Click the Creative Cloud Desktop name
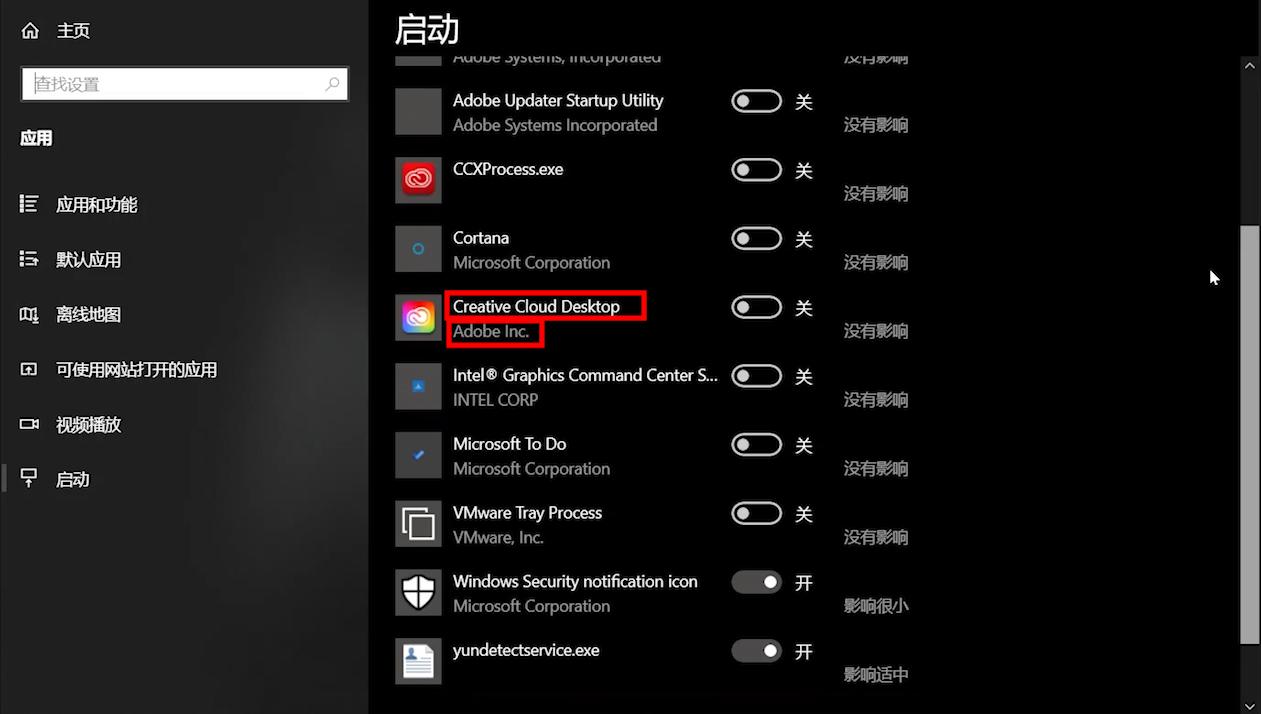Viewport: 1261px width, 714px height. 536,306
